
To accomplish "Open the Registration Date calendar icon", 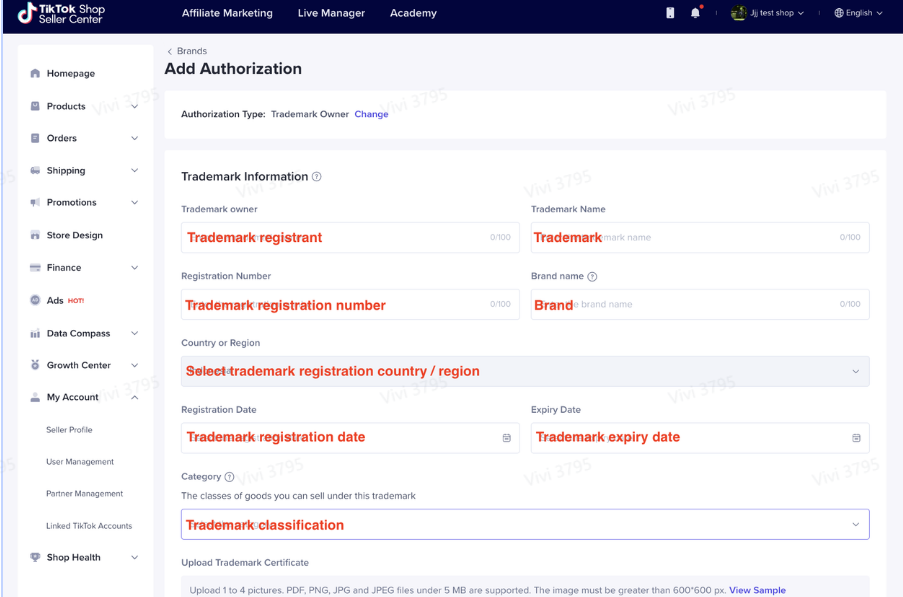I will (506, 438).
